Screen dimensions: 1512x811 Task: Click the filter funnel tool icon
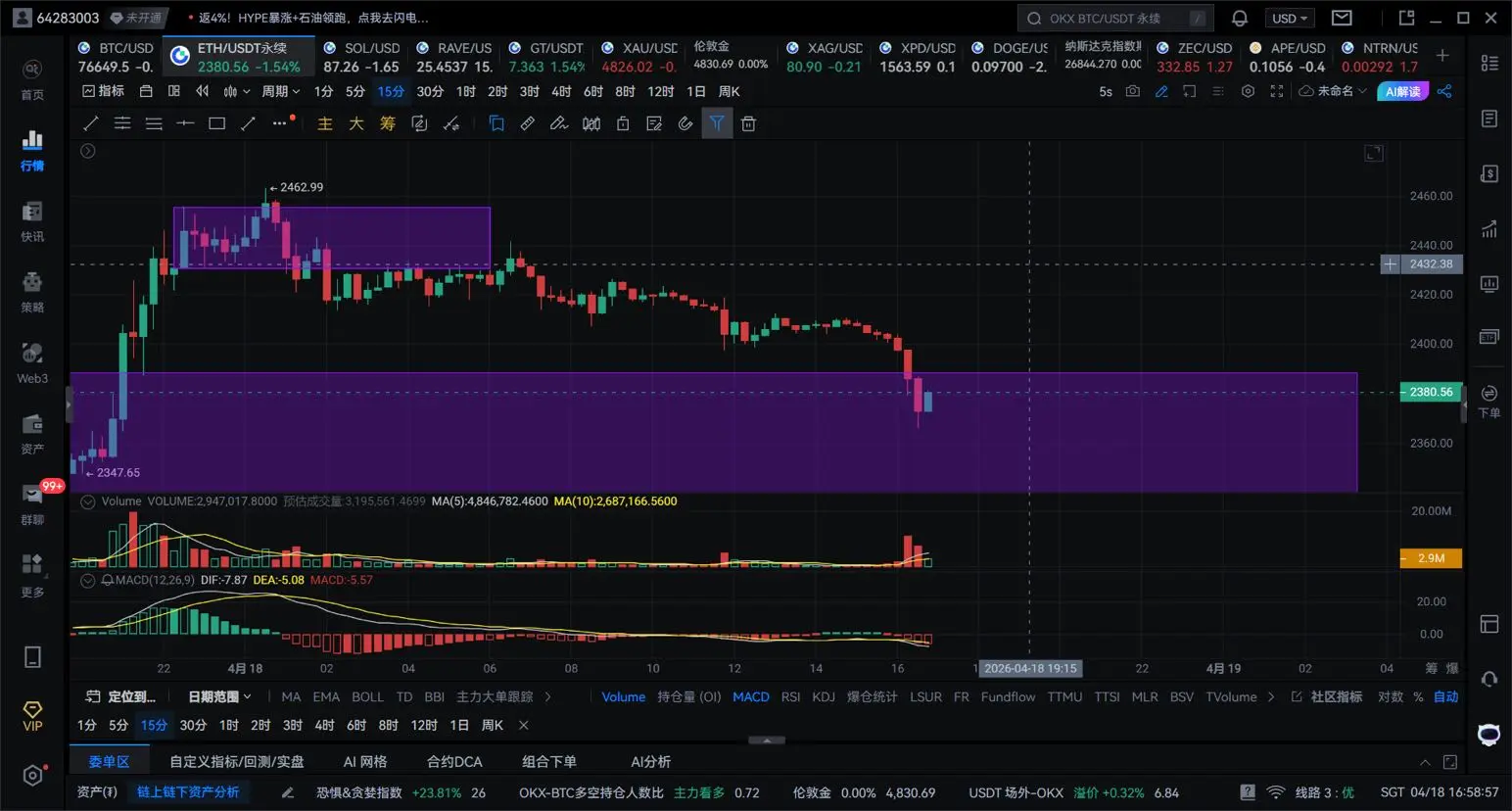click(x=717, y=123)
